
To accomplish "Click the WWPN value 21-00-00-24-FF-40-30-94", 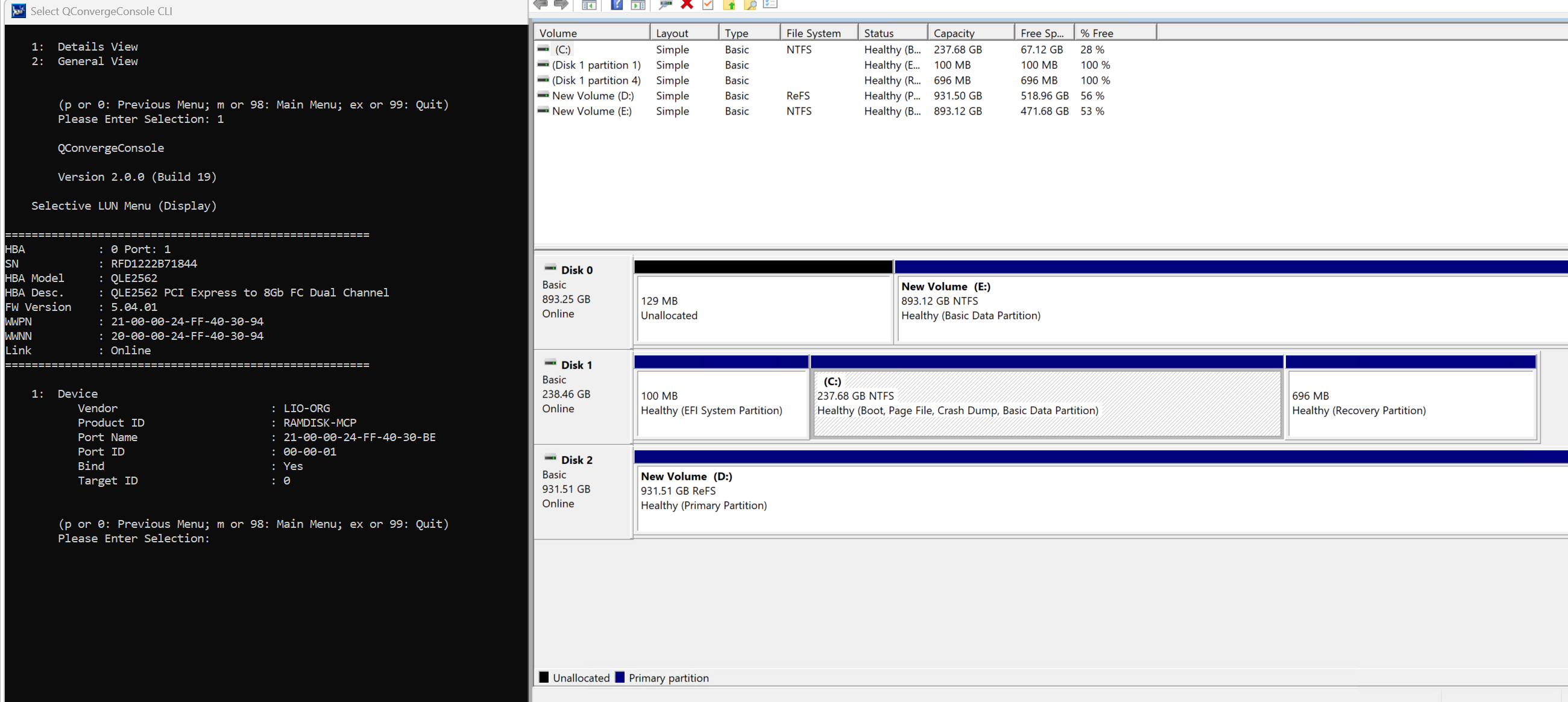I will click(x=187, y=321).
